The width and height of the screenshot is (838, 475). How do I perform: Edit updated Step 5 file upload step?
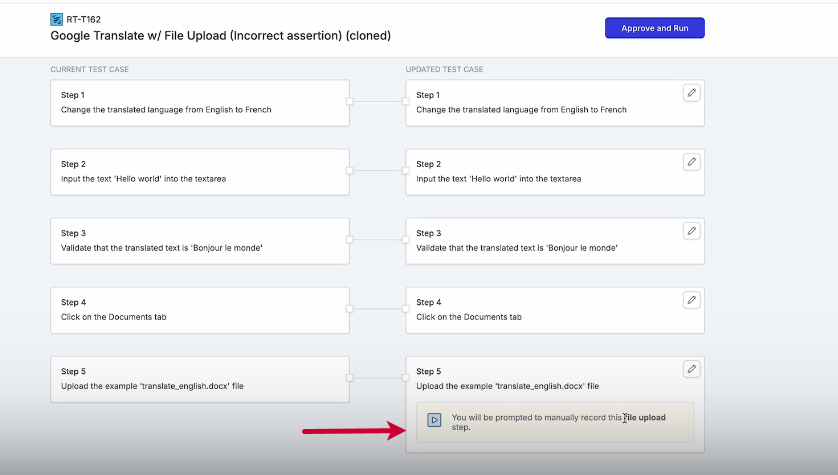click(691, 369)
